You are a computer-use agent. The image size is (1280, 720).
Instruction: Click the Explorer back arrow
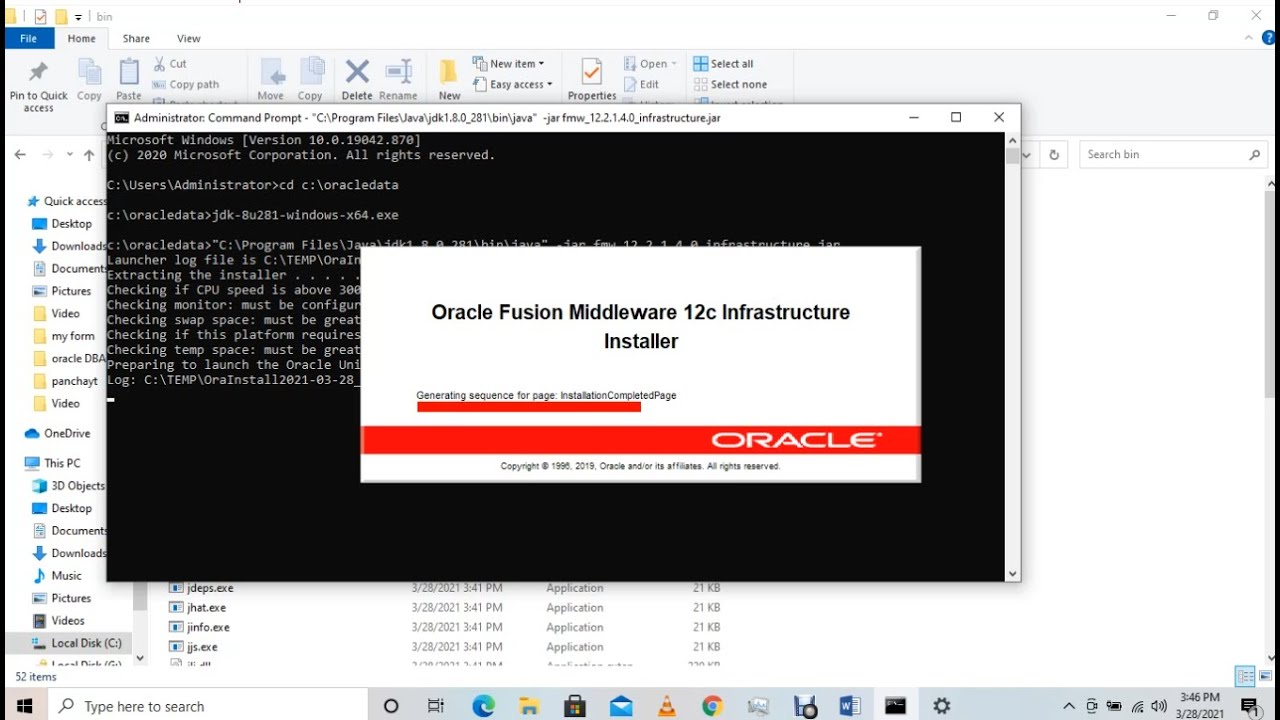[20, 155]
